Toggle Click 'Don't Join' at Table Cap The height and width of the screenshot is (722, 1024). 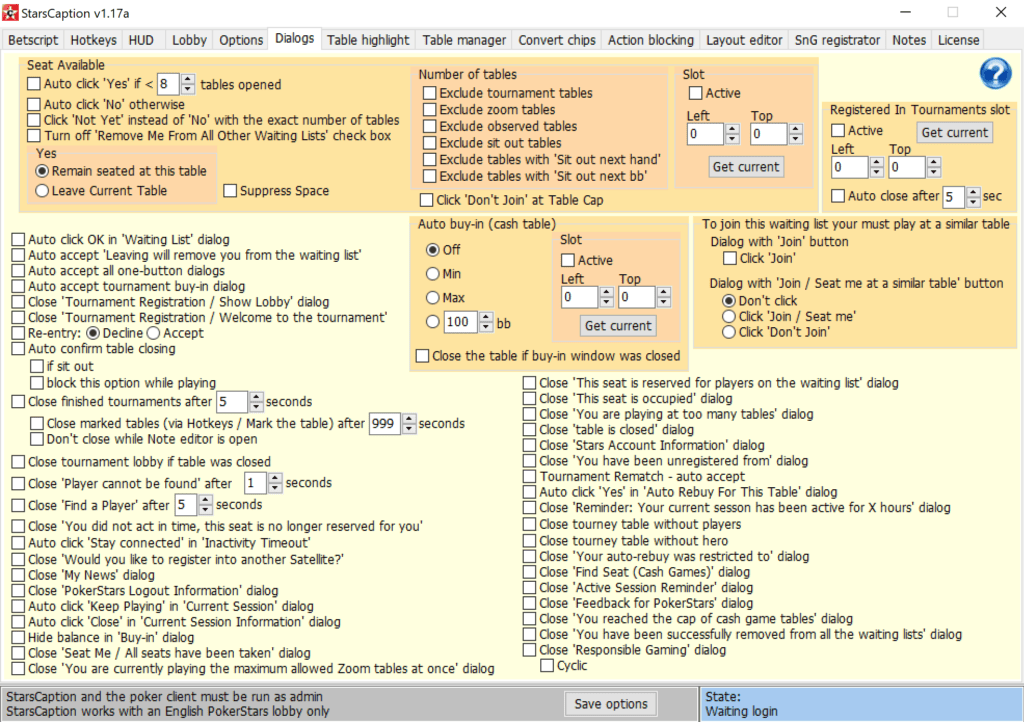point(426,200)
